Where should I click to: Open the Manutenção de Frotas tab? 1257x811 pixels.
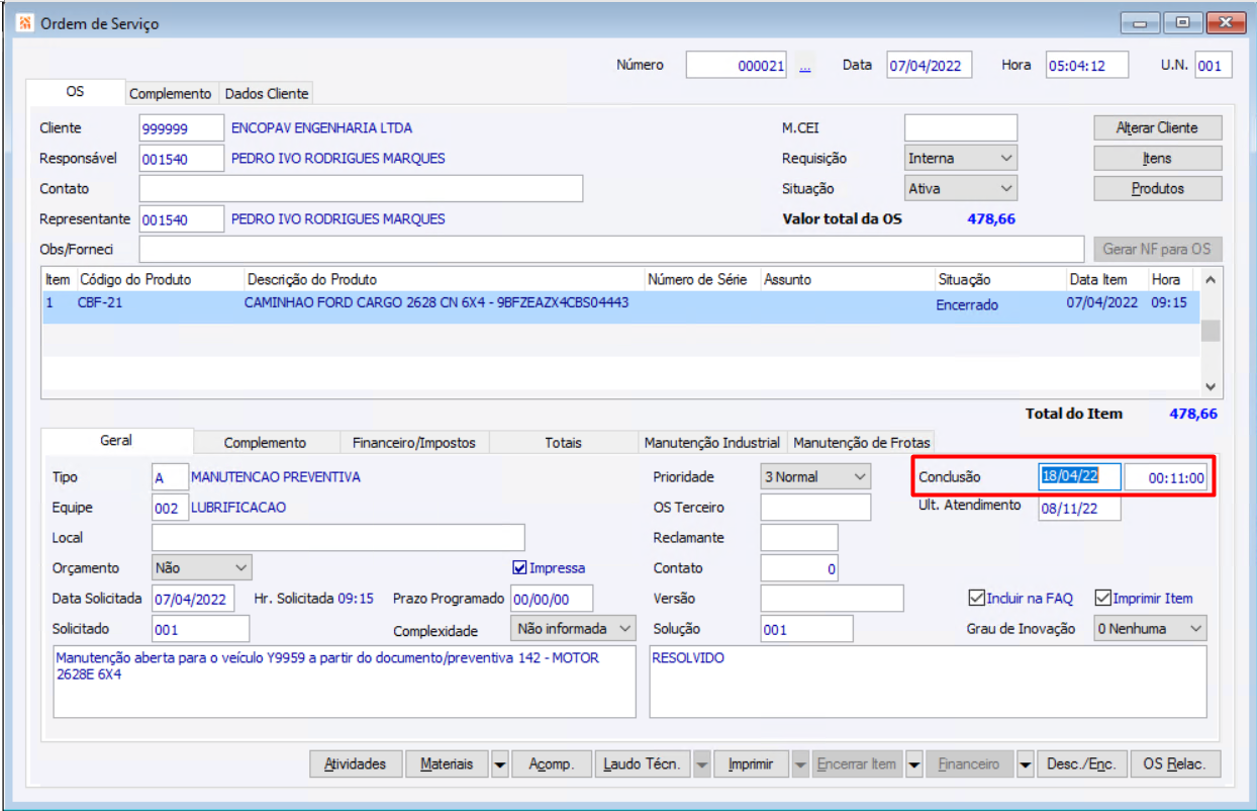click(861, 442)
